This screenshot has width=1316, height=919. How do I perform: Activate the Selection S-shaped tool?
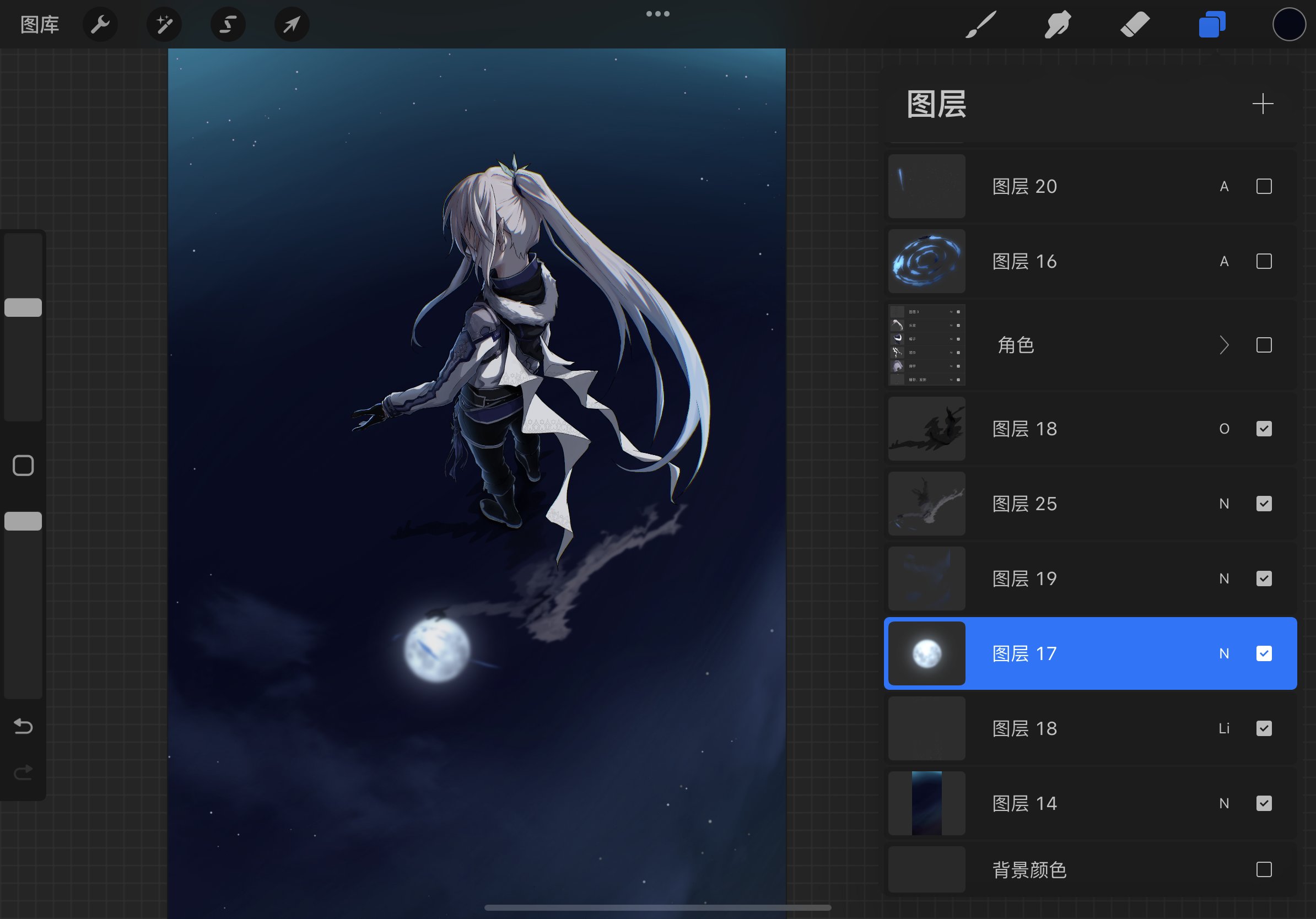pos(228,25)
